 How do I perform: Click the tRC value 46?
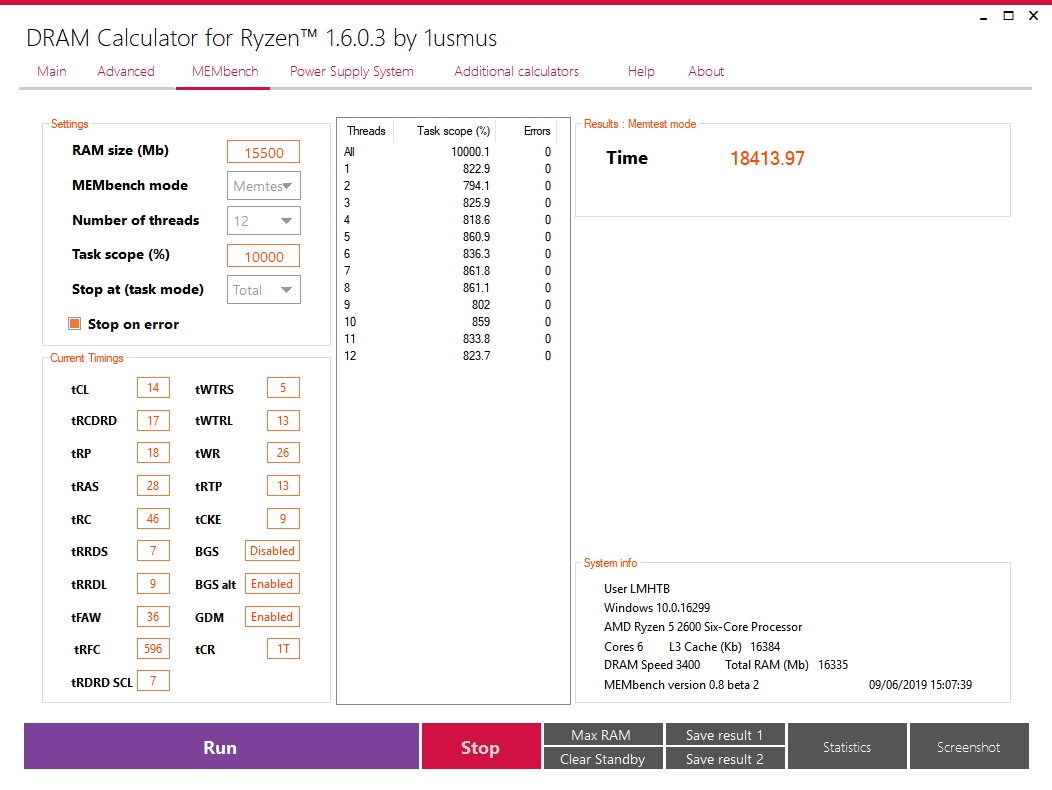(153, 519)
